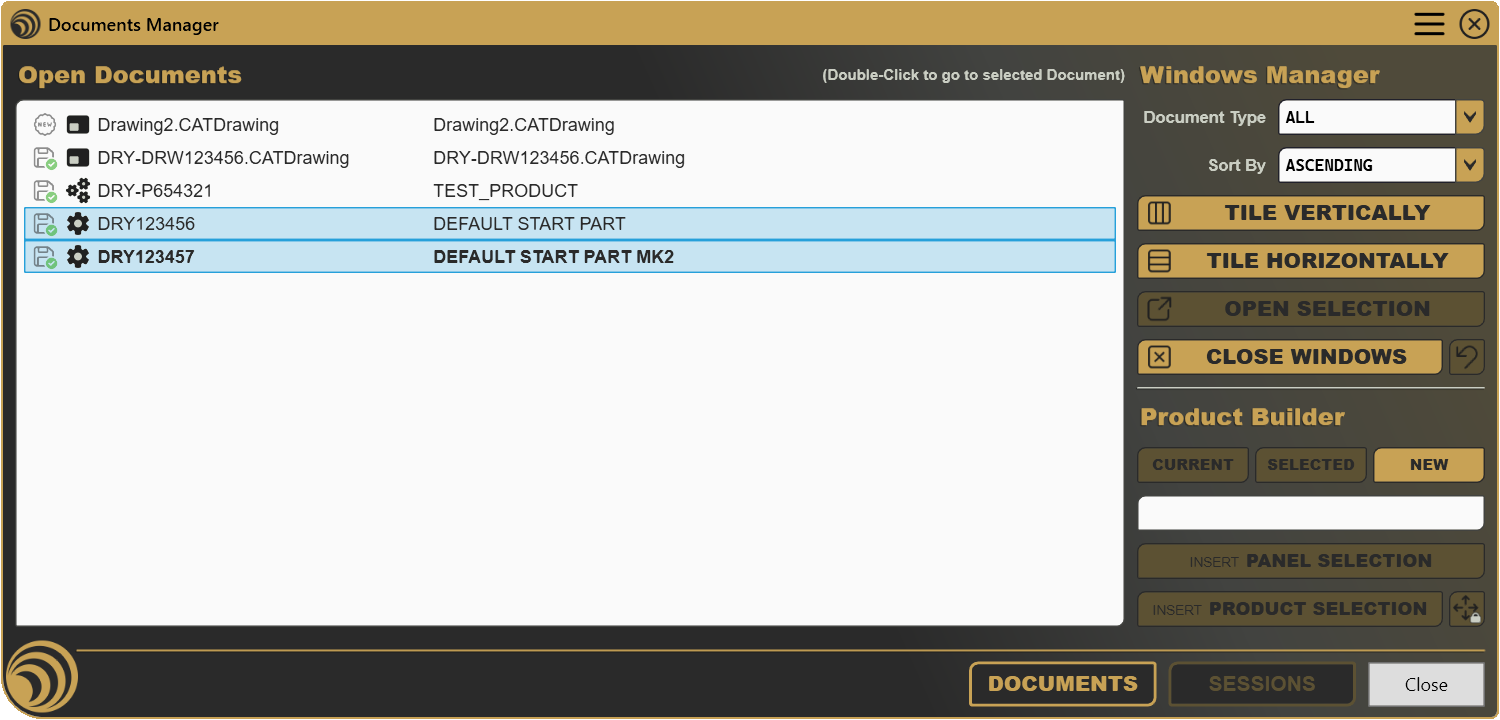This screenshot has height=720, width=1500.
Task: Click the Close Windows button
Action: tap(1290, 357)
